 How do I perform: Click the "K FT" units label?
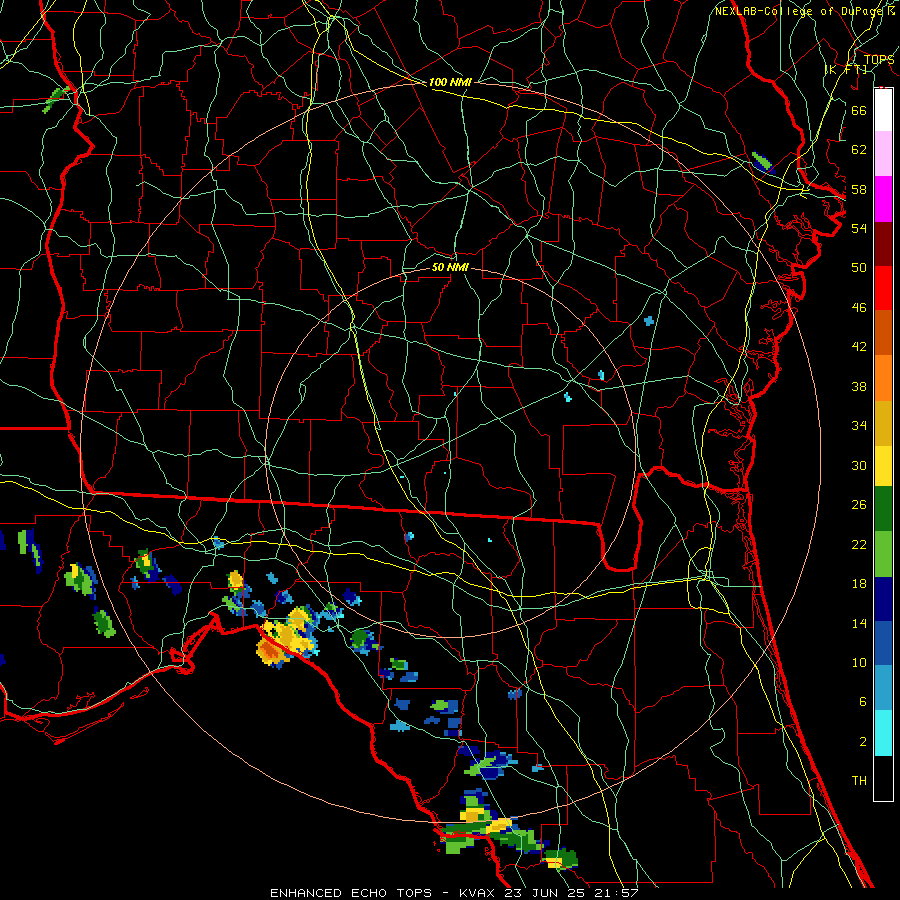[847, 69]
